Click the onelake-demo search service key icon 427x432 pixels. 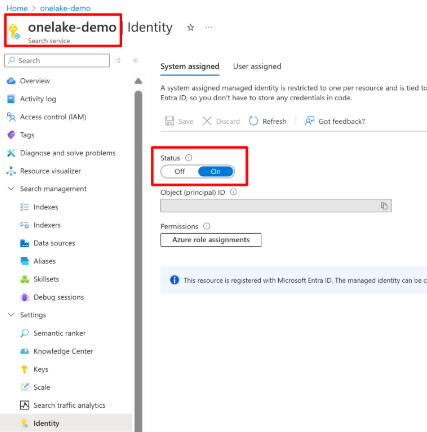coord(15,32)
